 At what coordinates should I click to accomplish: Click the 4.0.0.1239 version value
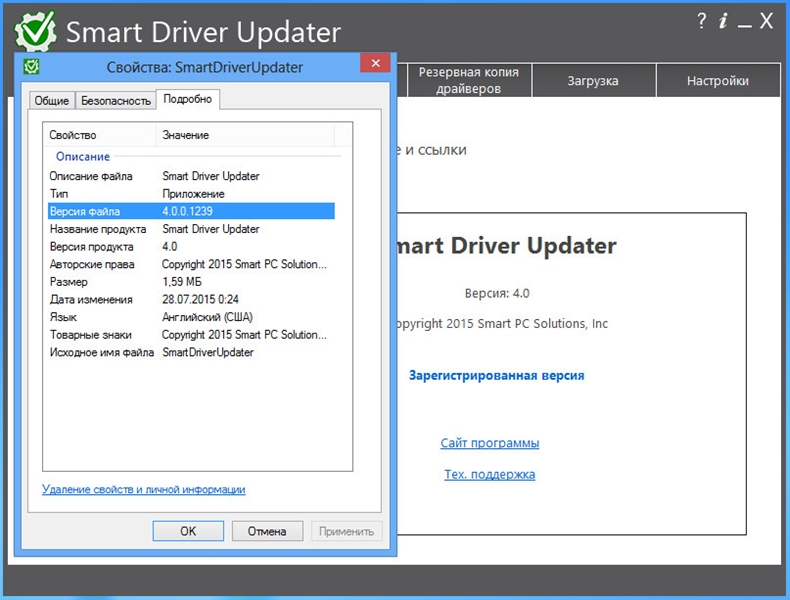click(x=187, y=211)
